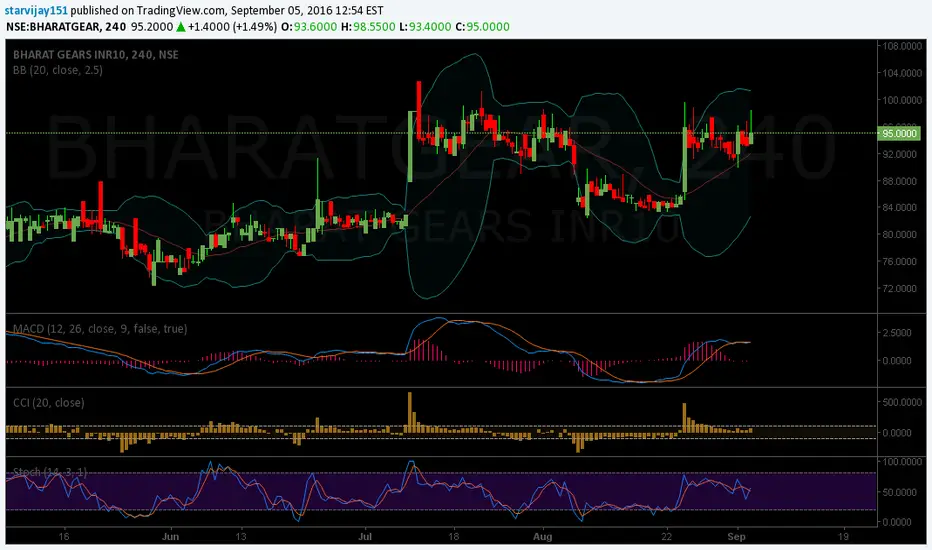Image resolution: width=932 pixels, height=550 pixels.
Task: Click the NSE:BHARATGEAR symbol label
Action: click(x=53, y=27)
